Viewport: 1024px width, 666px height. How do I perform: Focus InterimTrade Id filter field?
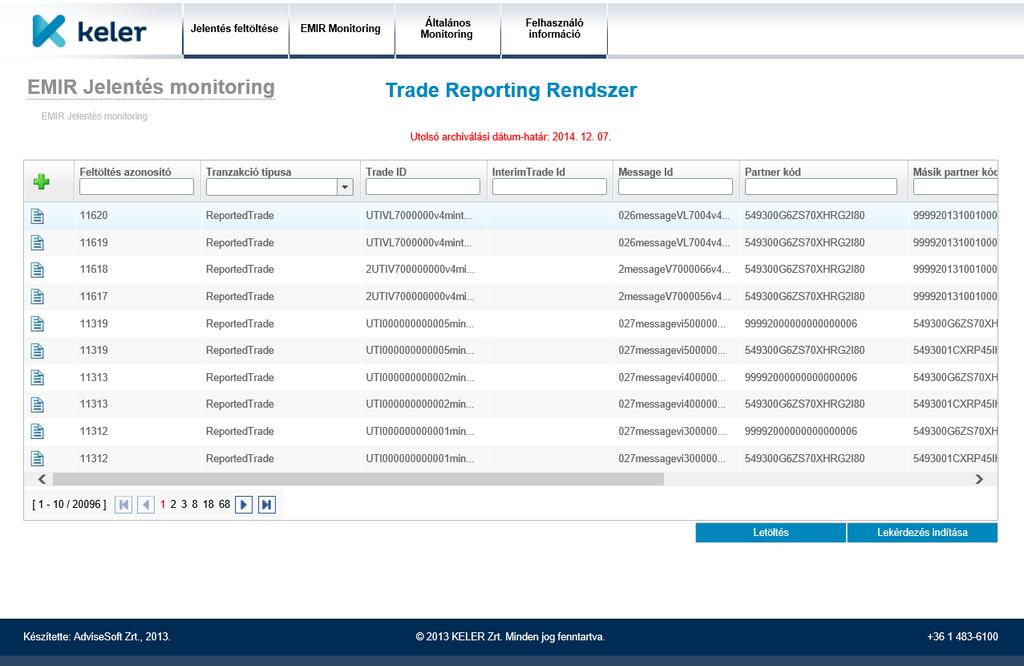[549, 187]
